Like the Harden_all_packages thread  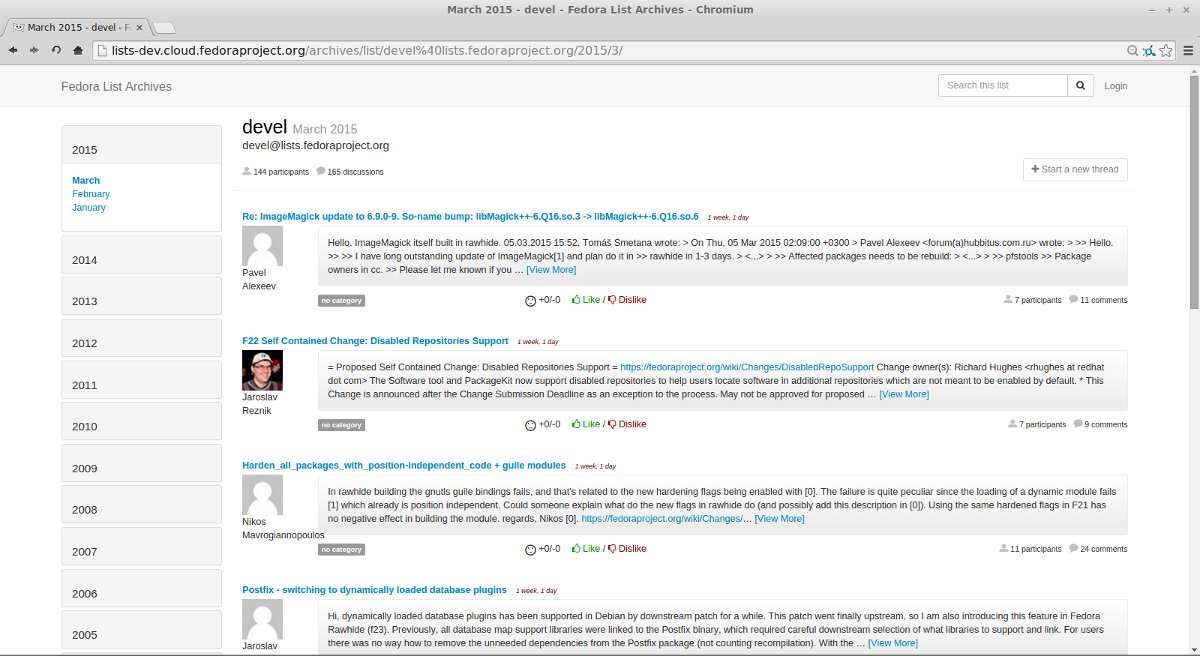click(x=586, y=549)
